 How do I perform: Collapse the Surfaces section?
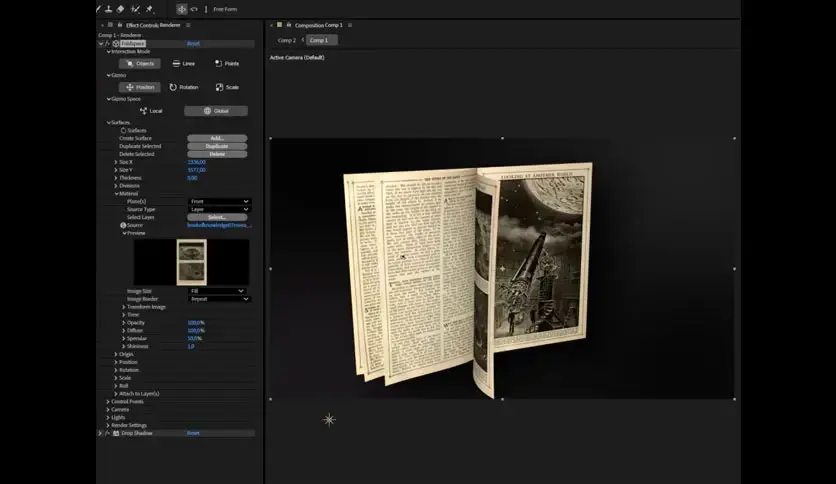pyautogui.click(x=108, y=123)
